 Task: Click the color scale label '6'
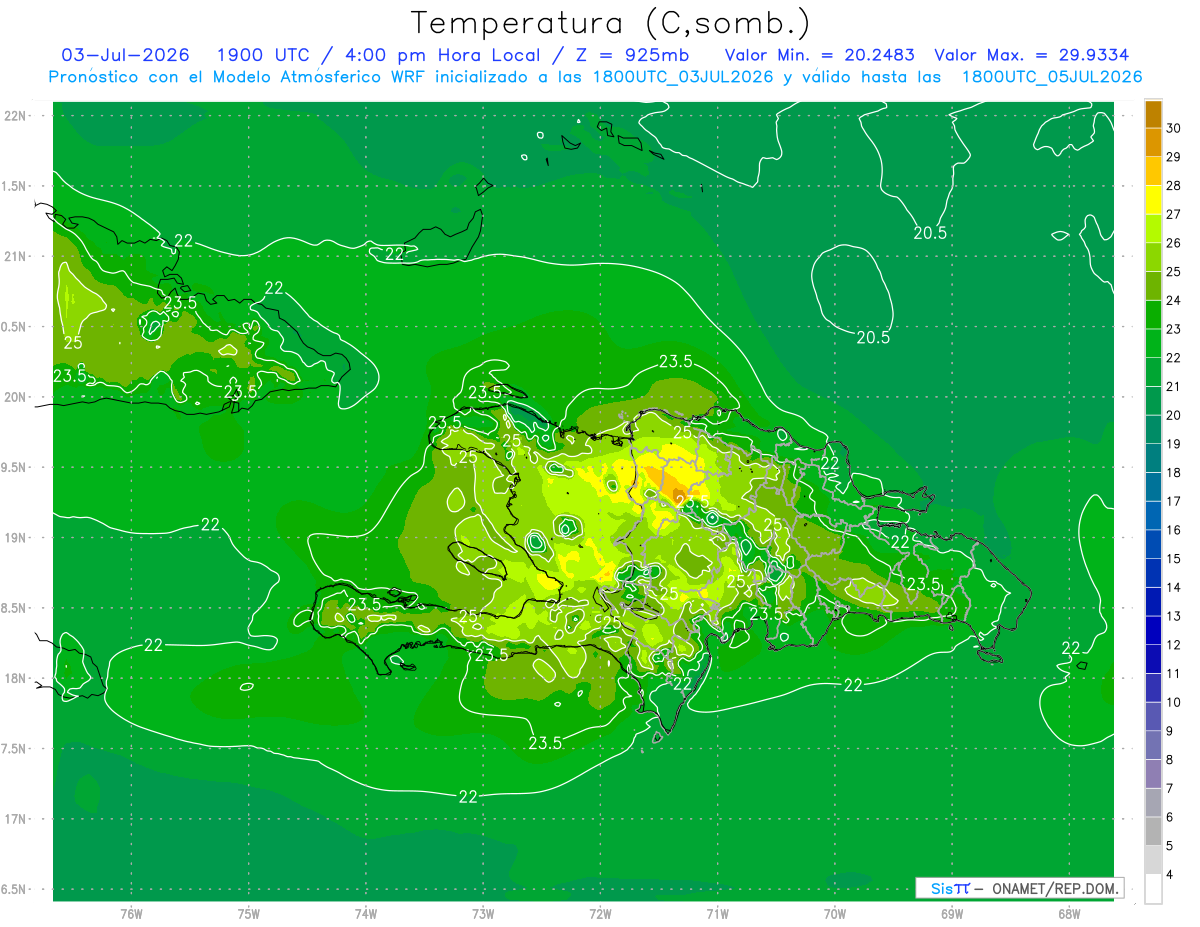1170,818
